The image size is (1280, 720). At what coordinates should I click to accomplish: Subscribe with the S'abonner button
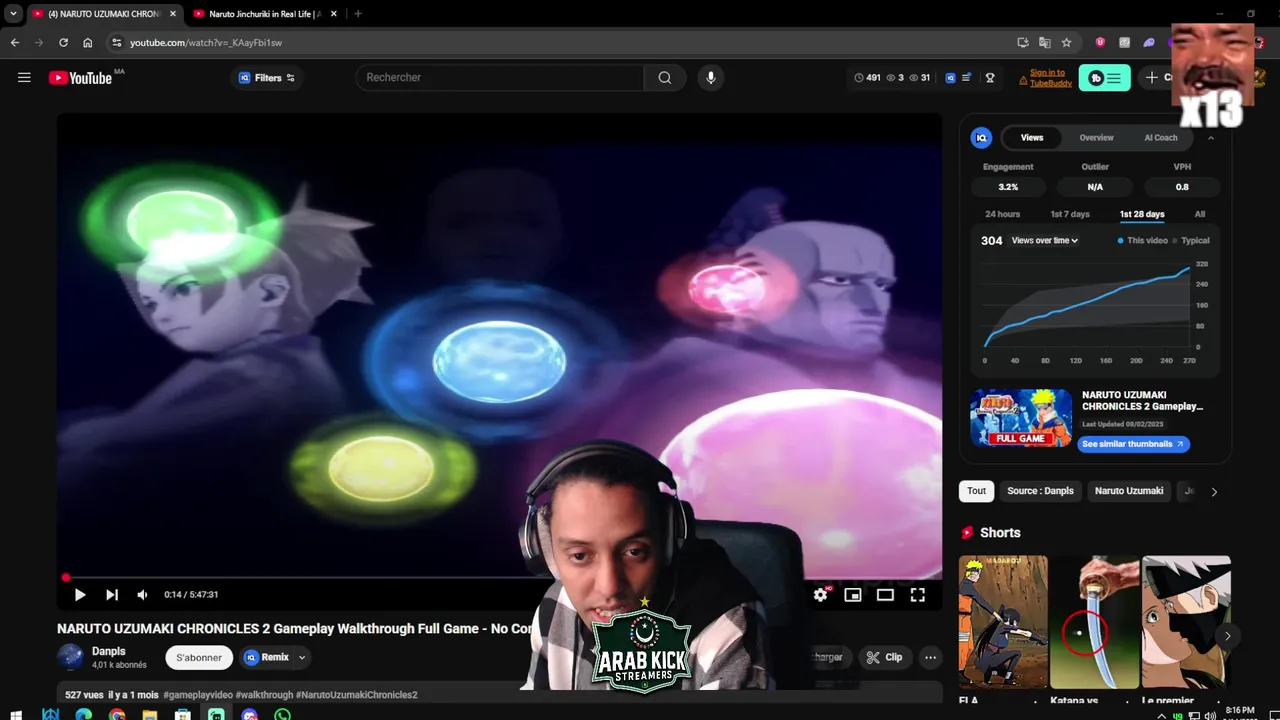pyautogui.click(x=199, y=657)
